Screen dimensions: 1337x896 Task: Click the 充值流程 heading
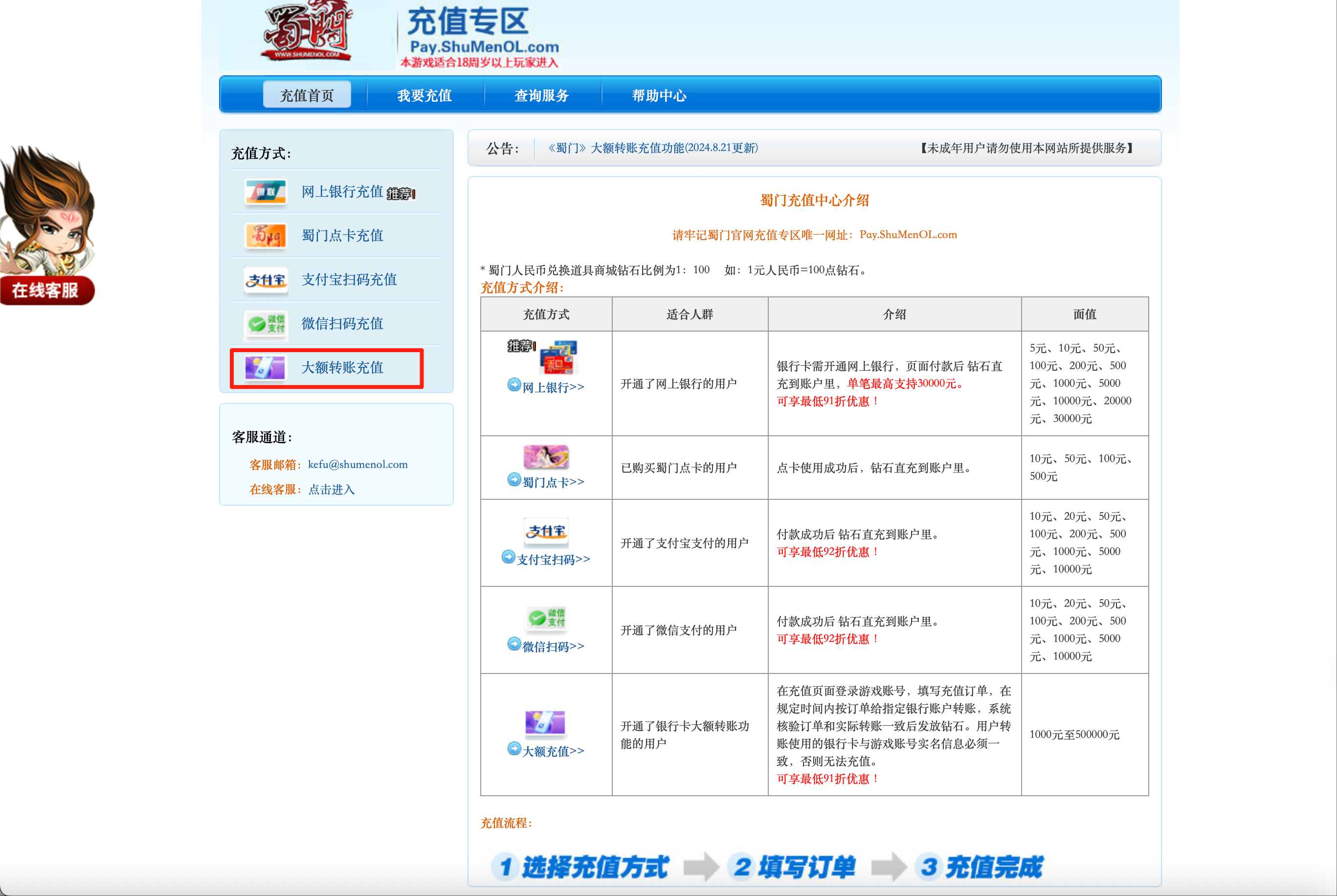(506, 823)
